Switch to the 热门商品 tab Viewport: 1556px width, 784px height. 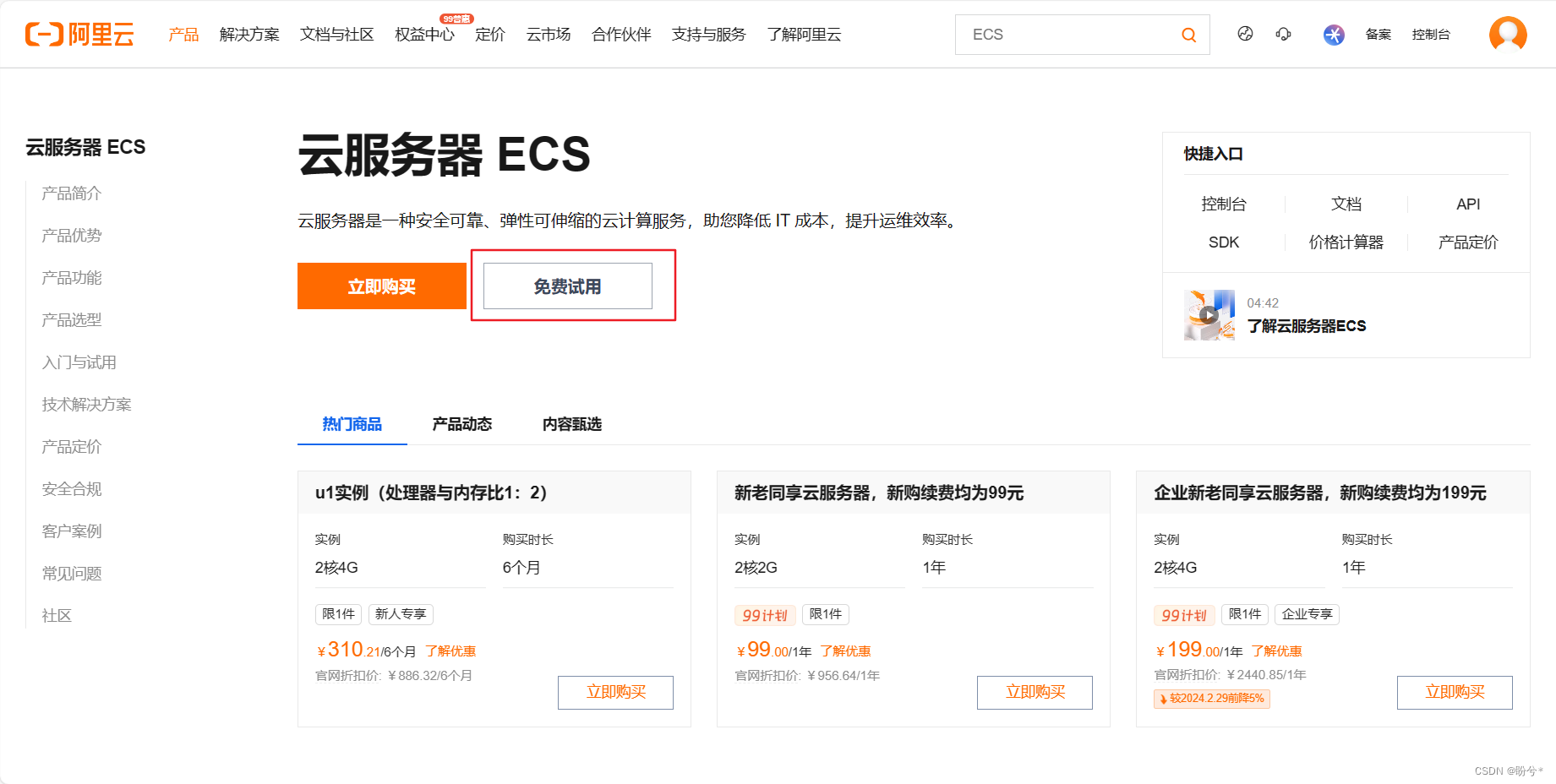pos(352,424)
